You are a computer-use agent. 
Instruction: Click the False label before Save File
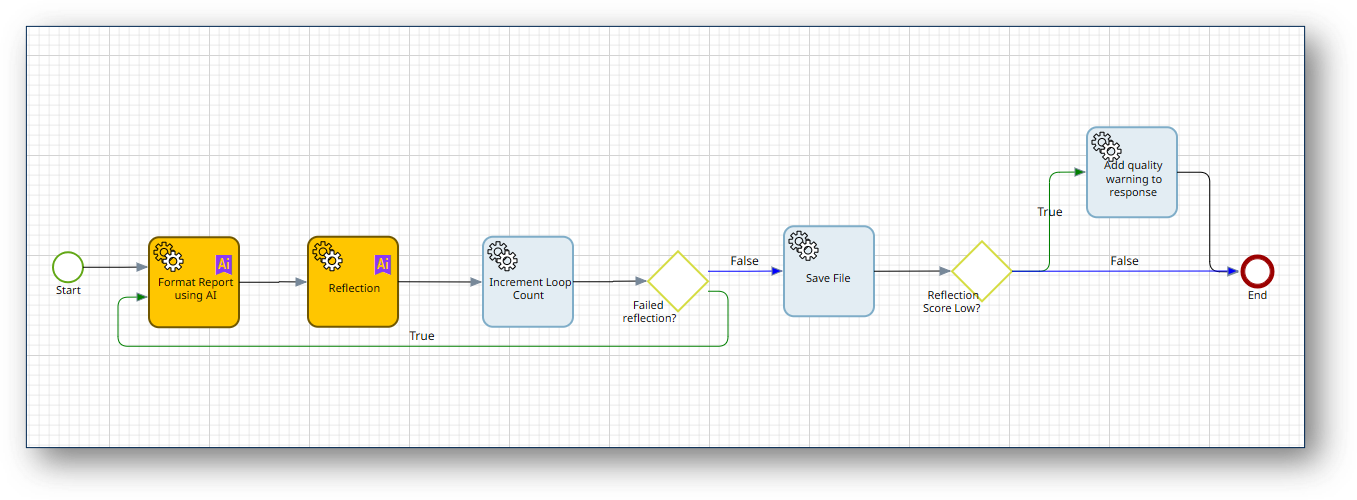[744, 261]
